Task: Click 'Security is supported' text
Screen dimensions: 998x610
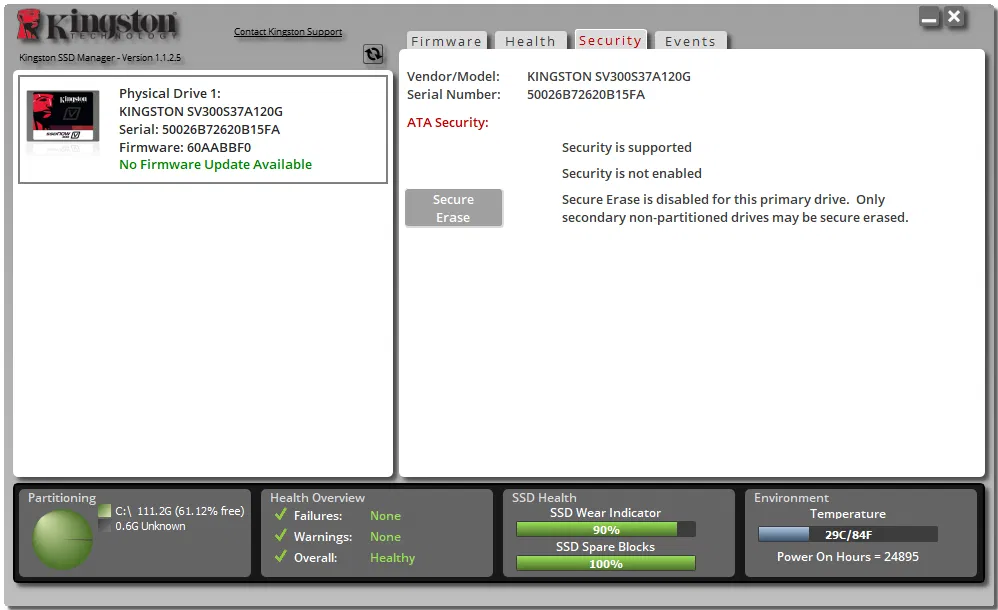Action: click(626, 147)
